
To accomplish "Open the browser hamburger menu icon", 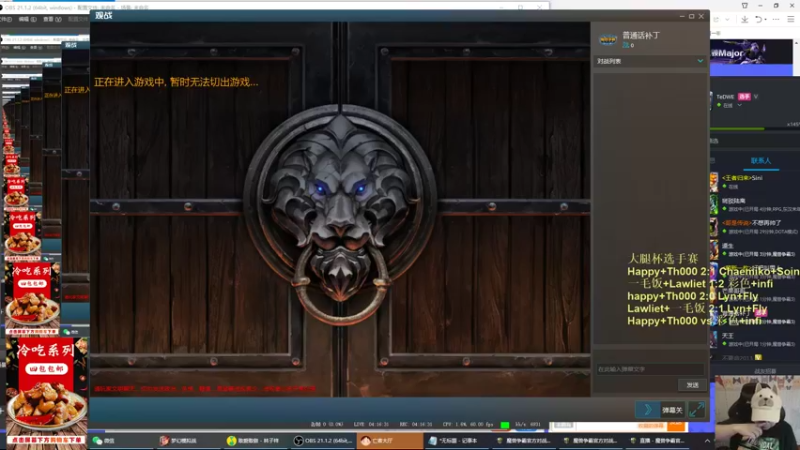I will click(791, 19).
